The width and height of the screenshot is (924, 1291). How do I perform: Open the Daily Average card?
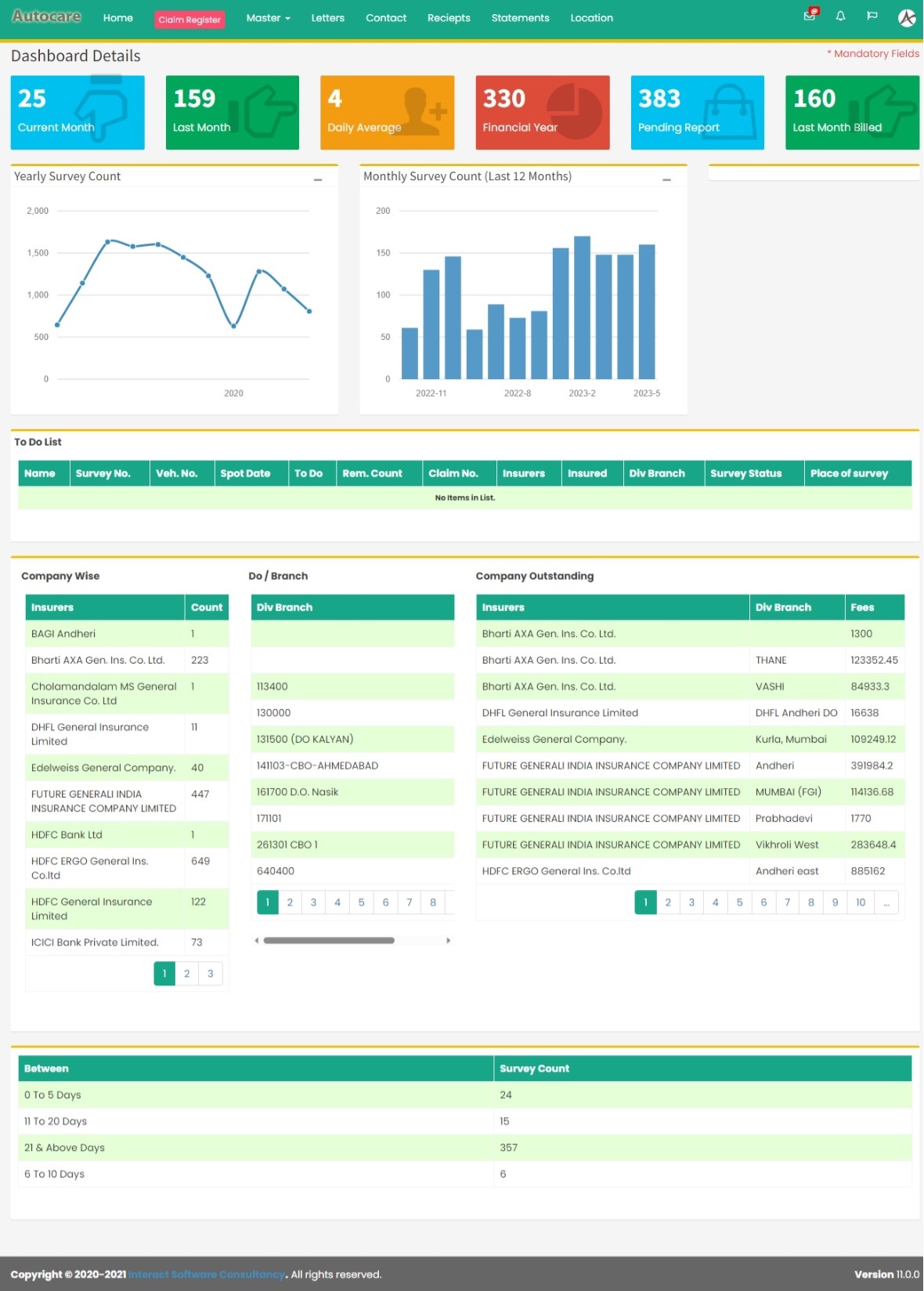(x=387, y=112)
